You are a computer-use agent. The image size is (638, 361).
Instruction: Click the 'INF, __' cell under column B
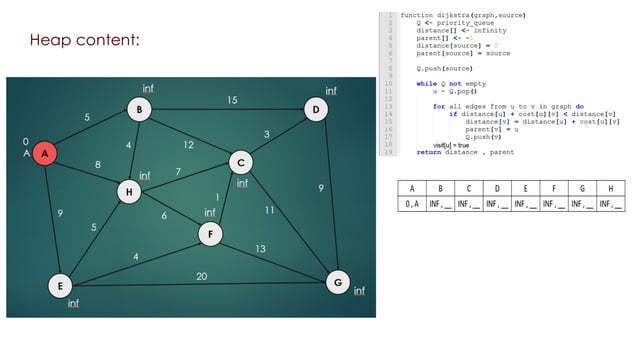440,204
